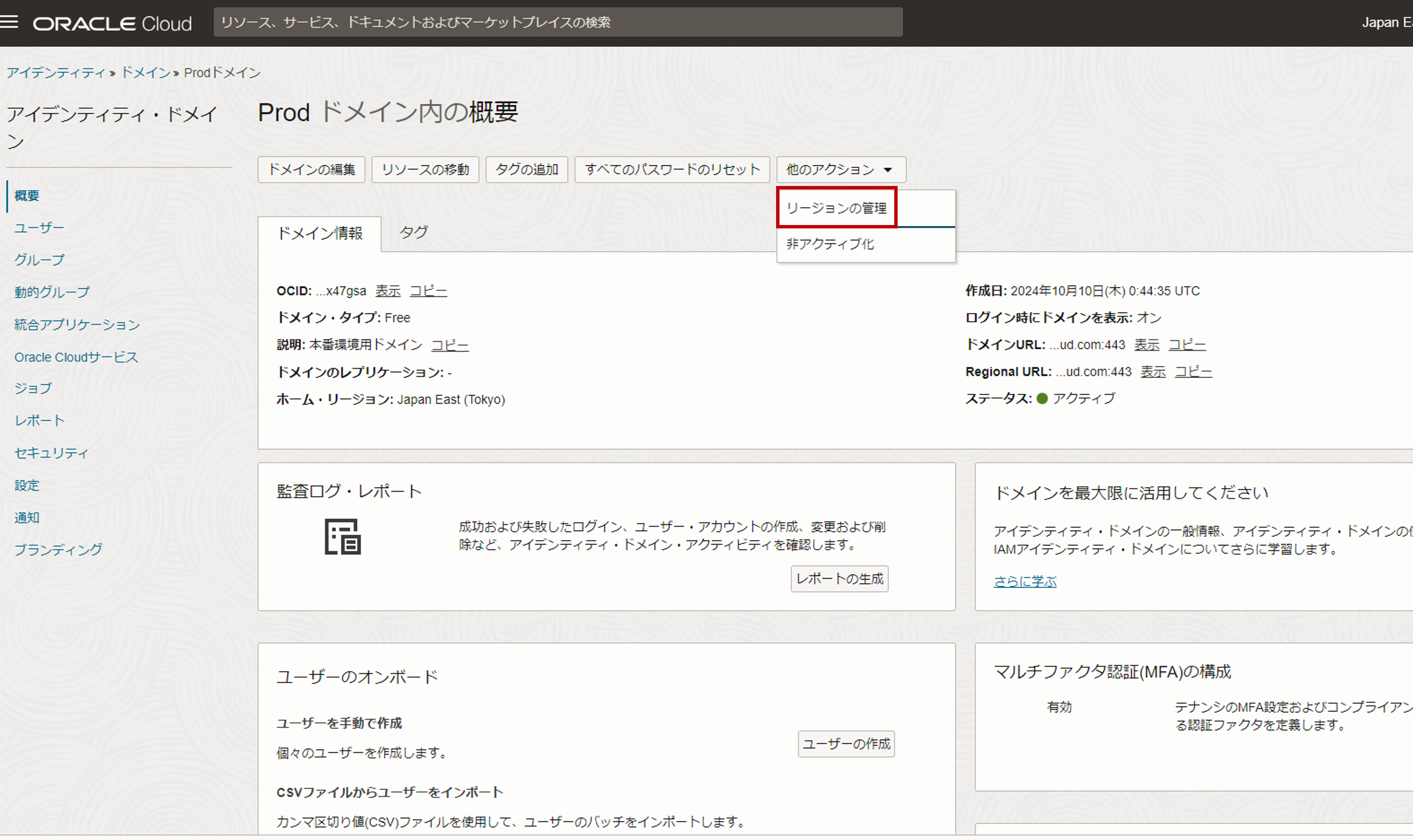Click 表示 link next to Regional URL
Image resolution: width=1413 pixels, height=840 pixels.
(x=1153, y=372)
